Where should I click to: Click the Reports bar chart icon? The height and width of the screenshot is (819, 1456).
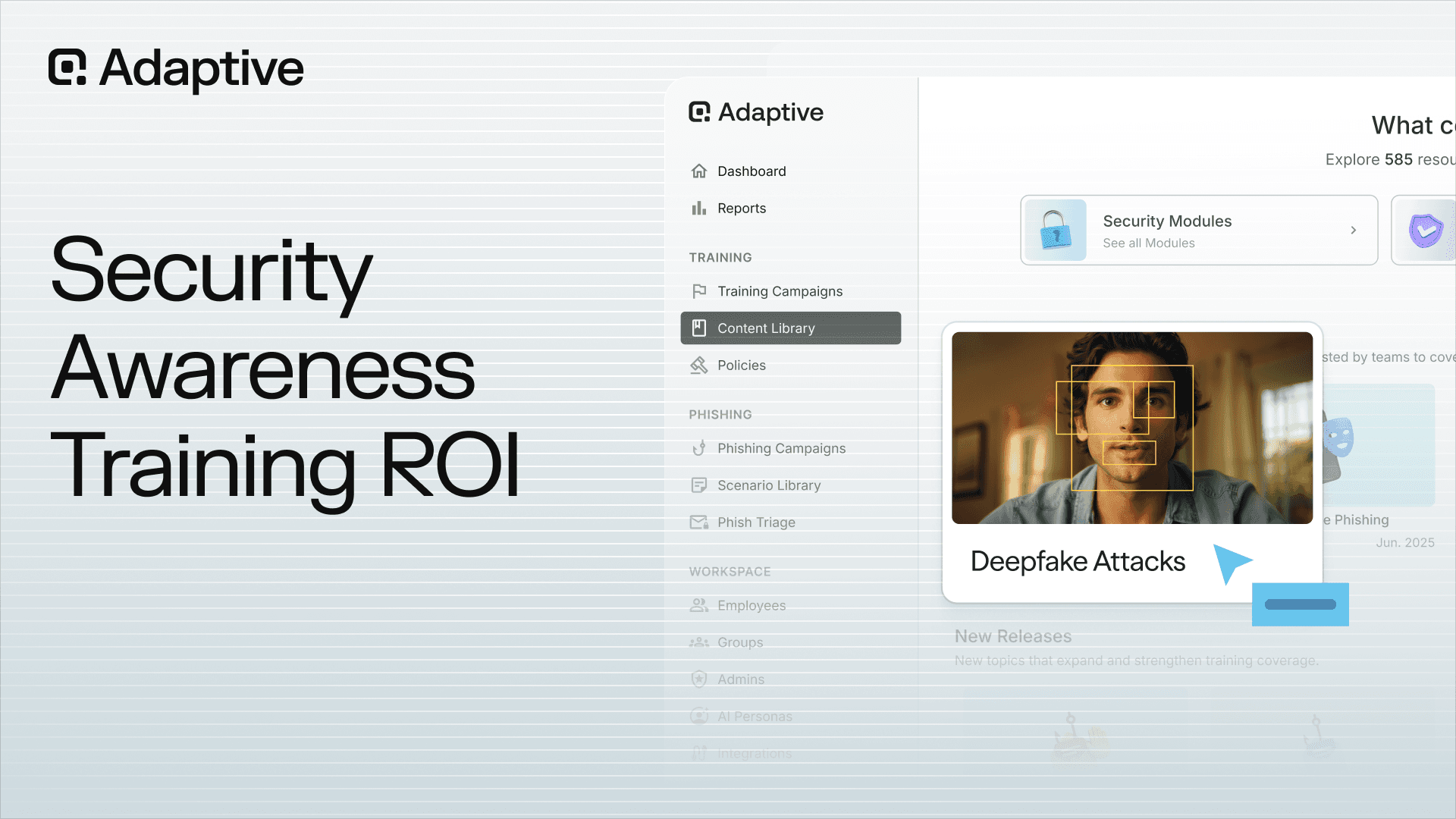coord(699,209)
